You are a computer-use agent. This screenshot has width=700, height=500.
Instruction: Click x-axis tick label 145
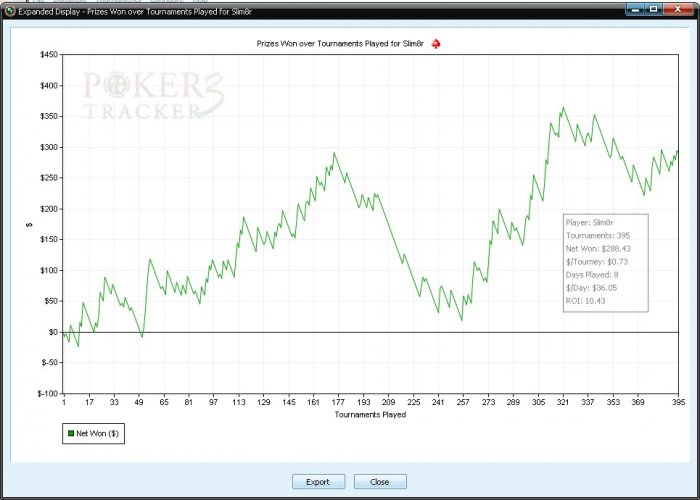click(x=288, y=402)
